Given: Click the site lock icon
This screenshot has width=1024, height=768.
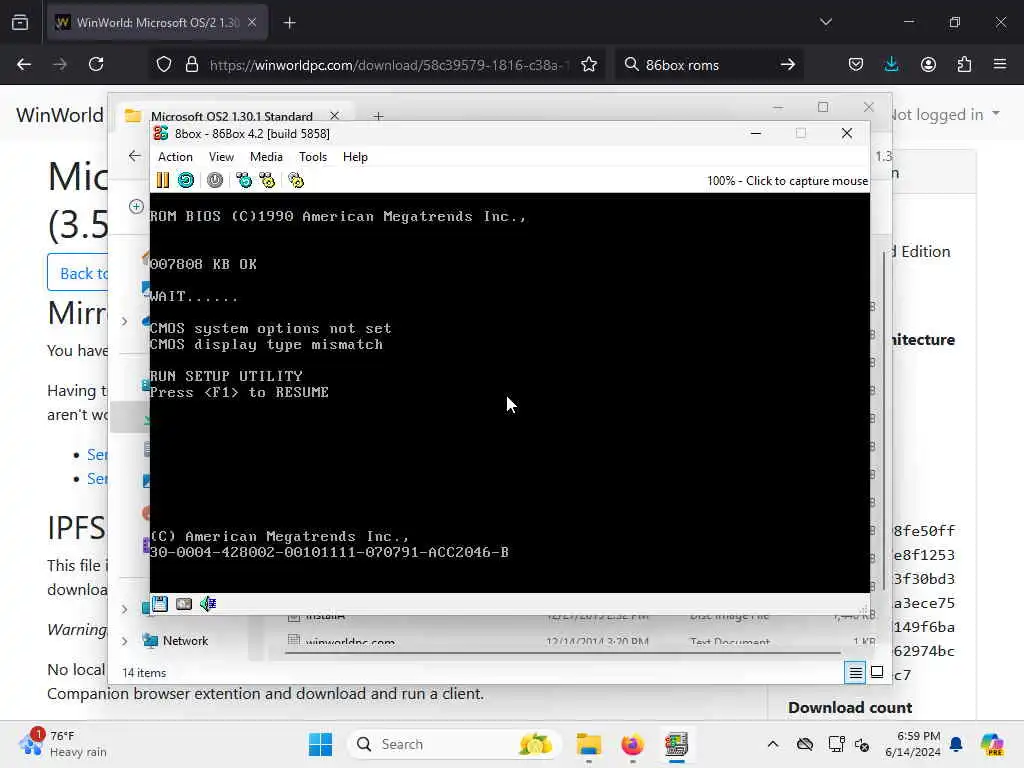Looking at the screenshot, I should pos(191,64).
